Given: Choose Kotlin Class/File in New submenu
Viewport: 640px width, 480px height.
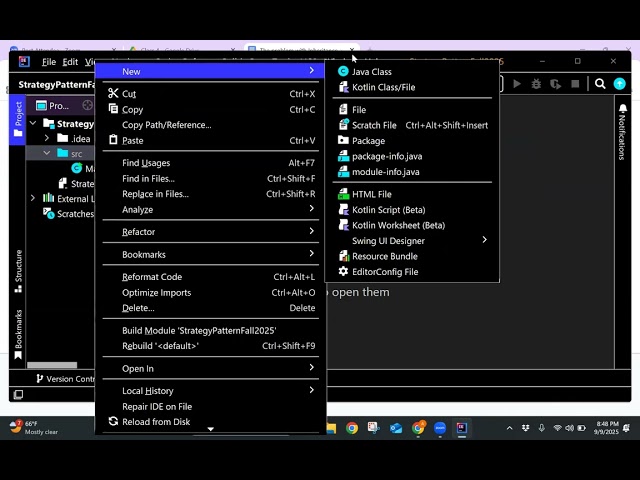Looking at the screenshot, I should coord(383,87).
